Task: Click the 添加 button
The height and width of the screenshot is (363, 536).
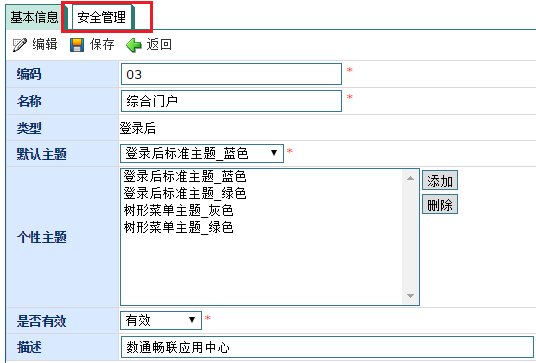Action: pyautogui.click(x=440, y=180)
